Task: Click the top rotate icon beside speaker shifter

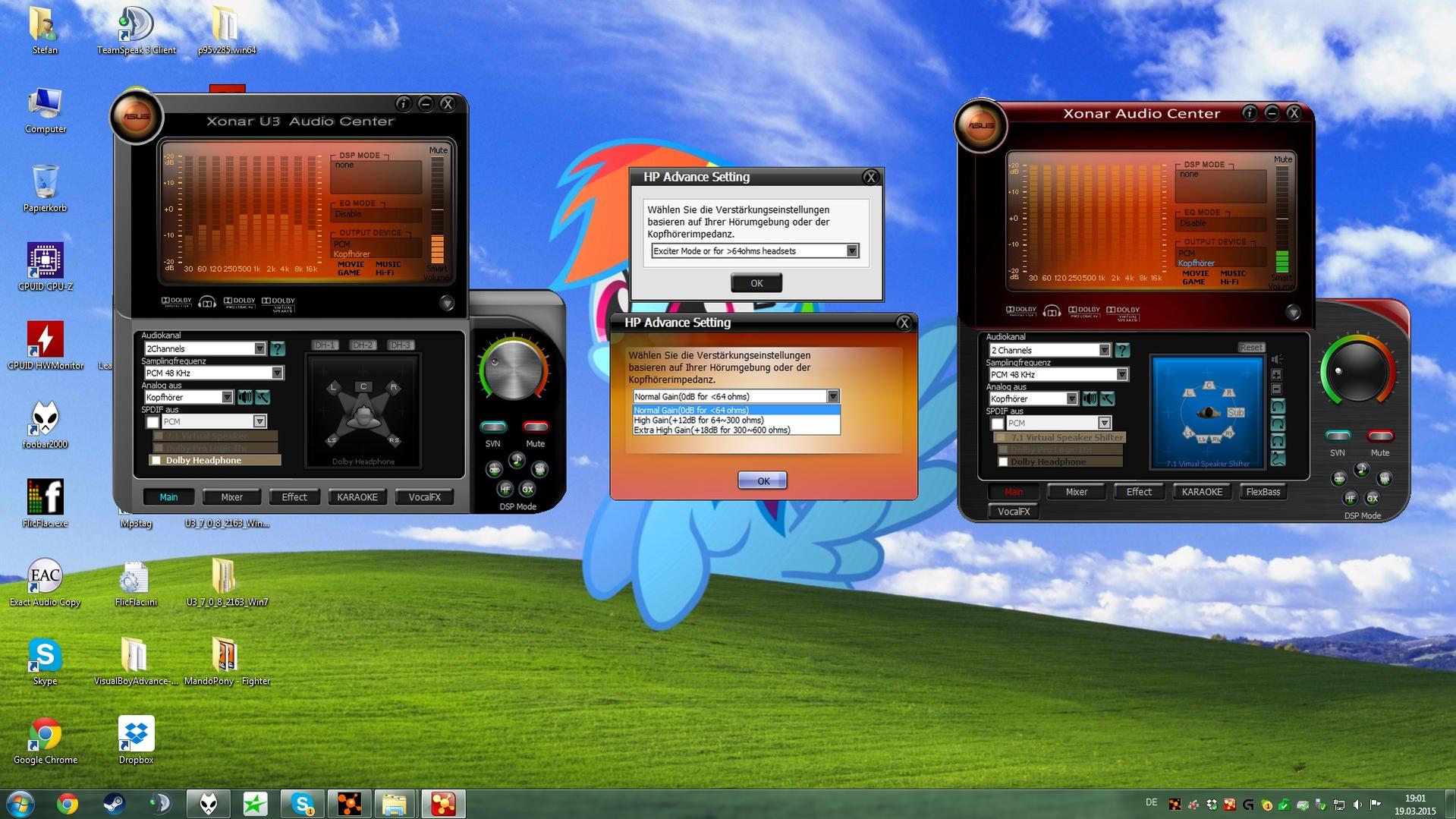Action: [1278, 406]
